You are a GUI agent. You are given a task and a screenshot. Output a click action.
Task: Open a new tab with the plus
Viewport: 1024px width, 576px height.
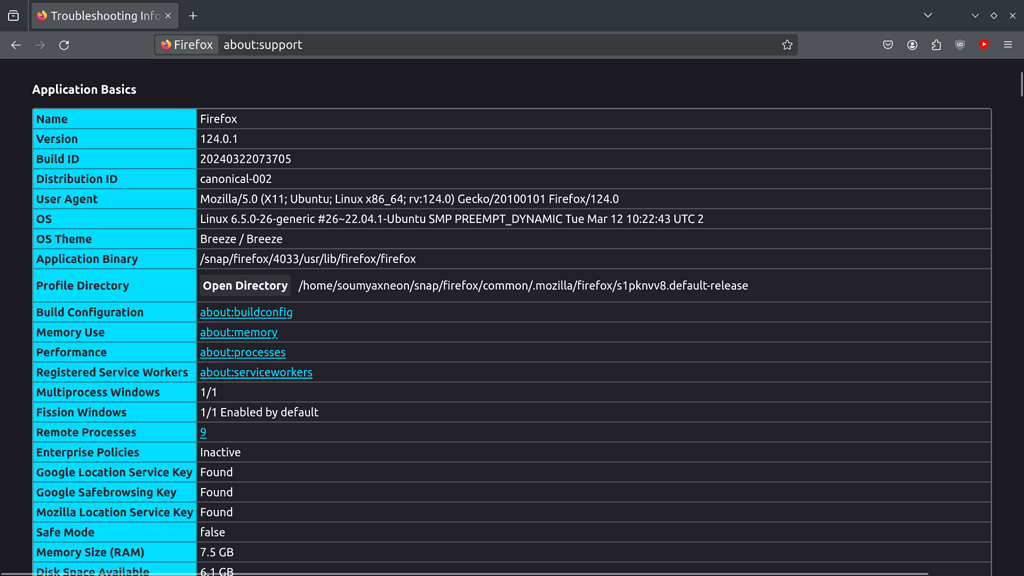point(193,15)
